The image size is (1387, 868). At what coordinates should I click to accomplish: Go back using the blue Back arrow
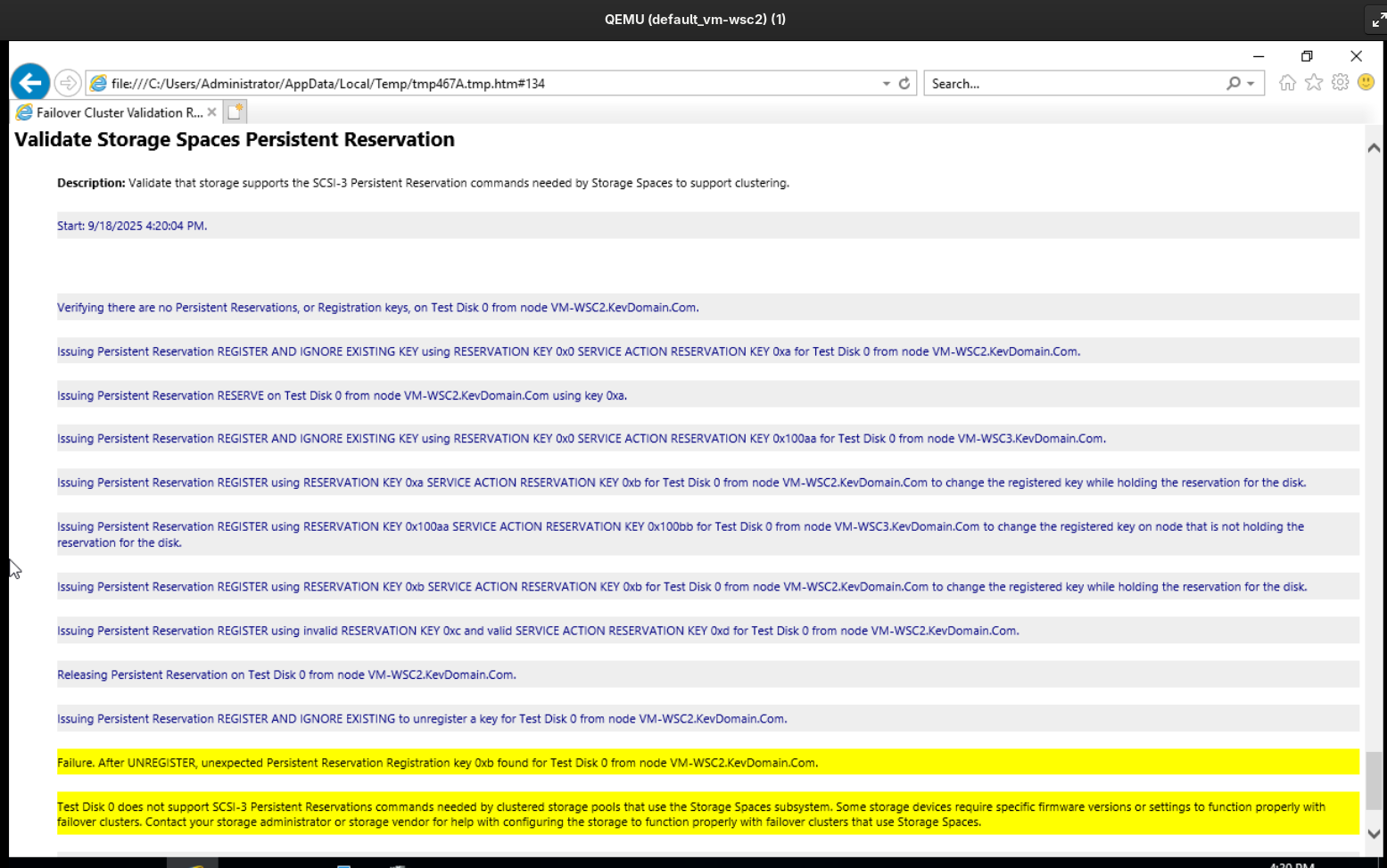(30, 83)
